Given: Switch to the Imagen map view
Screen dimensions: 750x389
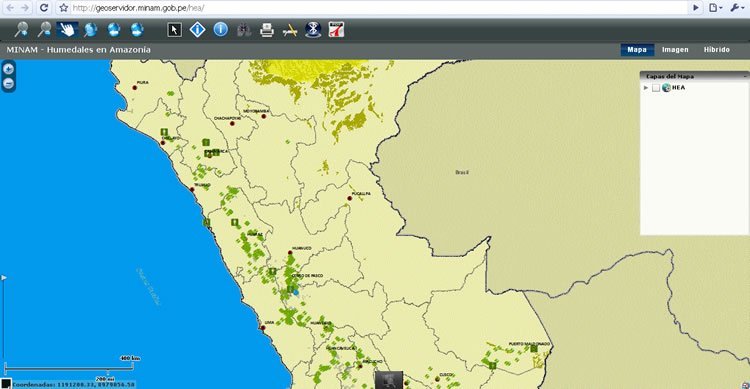Looking at the screenshot, I should tap(675, 49).
